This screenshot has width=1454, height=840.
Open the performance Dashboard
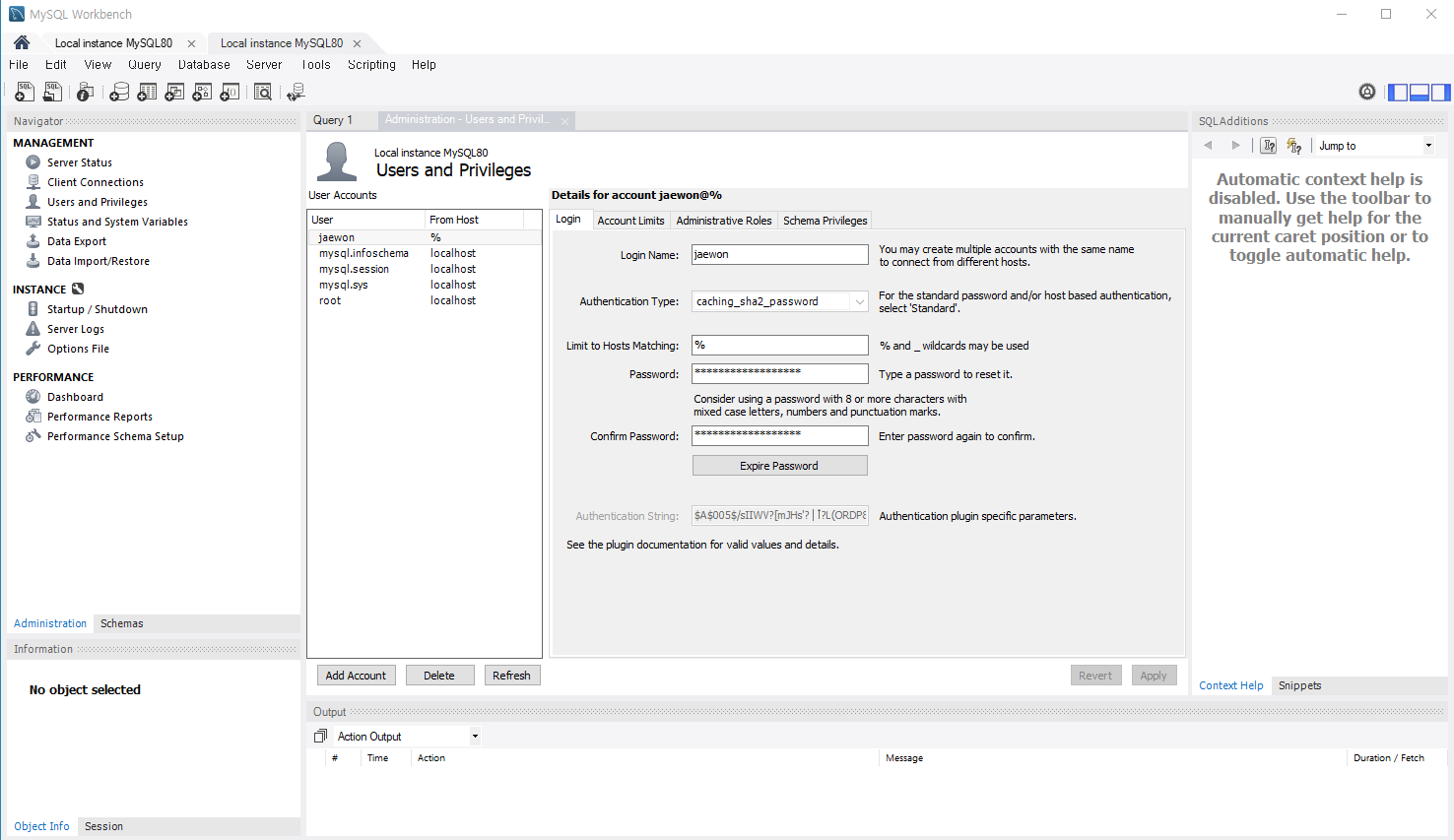click(x=75, y=397)
